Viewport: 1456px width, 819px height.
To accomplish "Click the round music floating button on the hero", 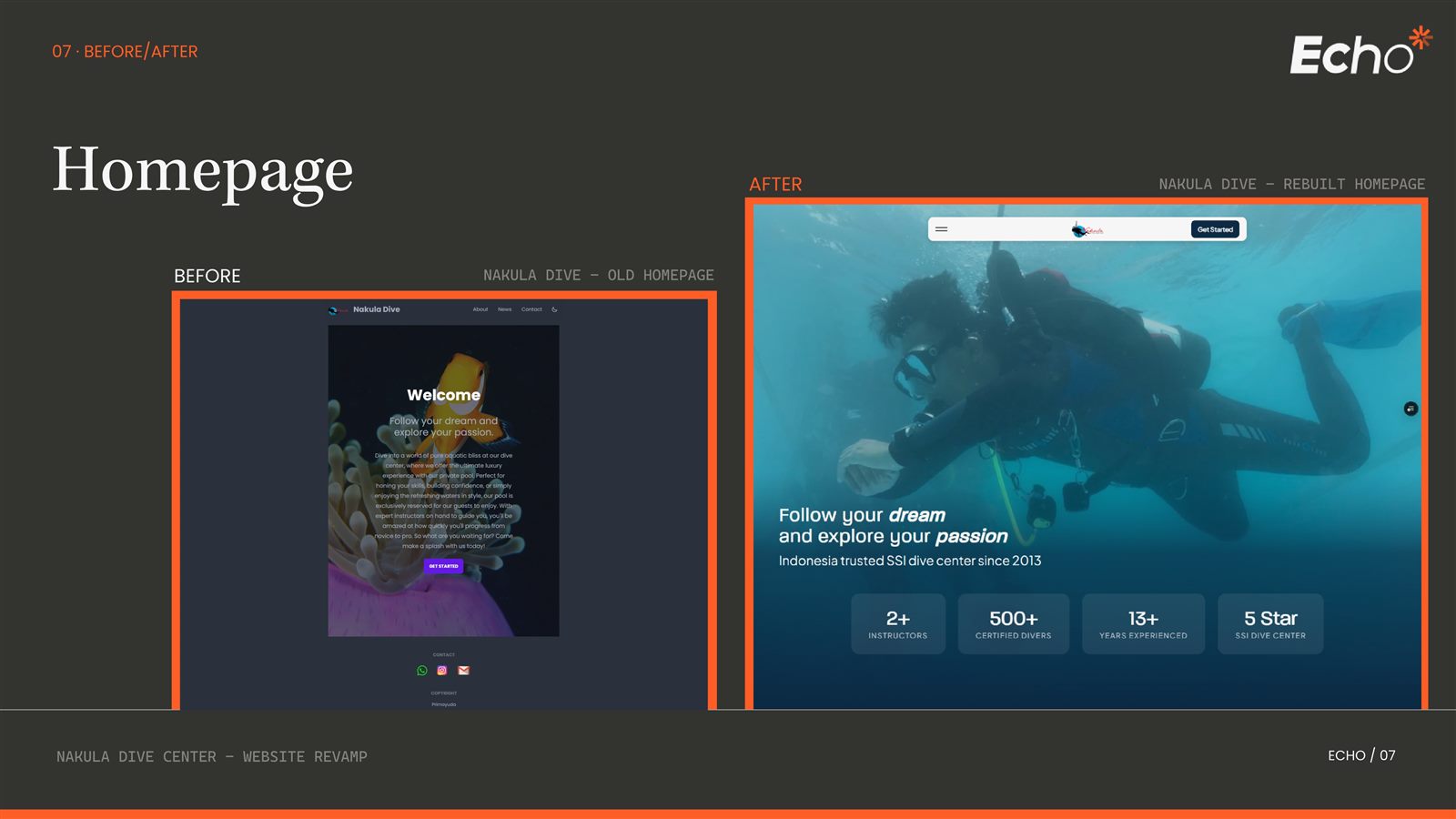I will [1410, 409].
